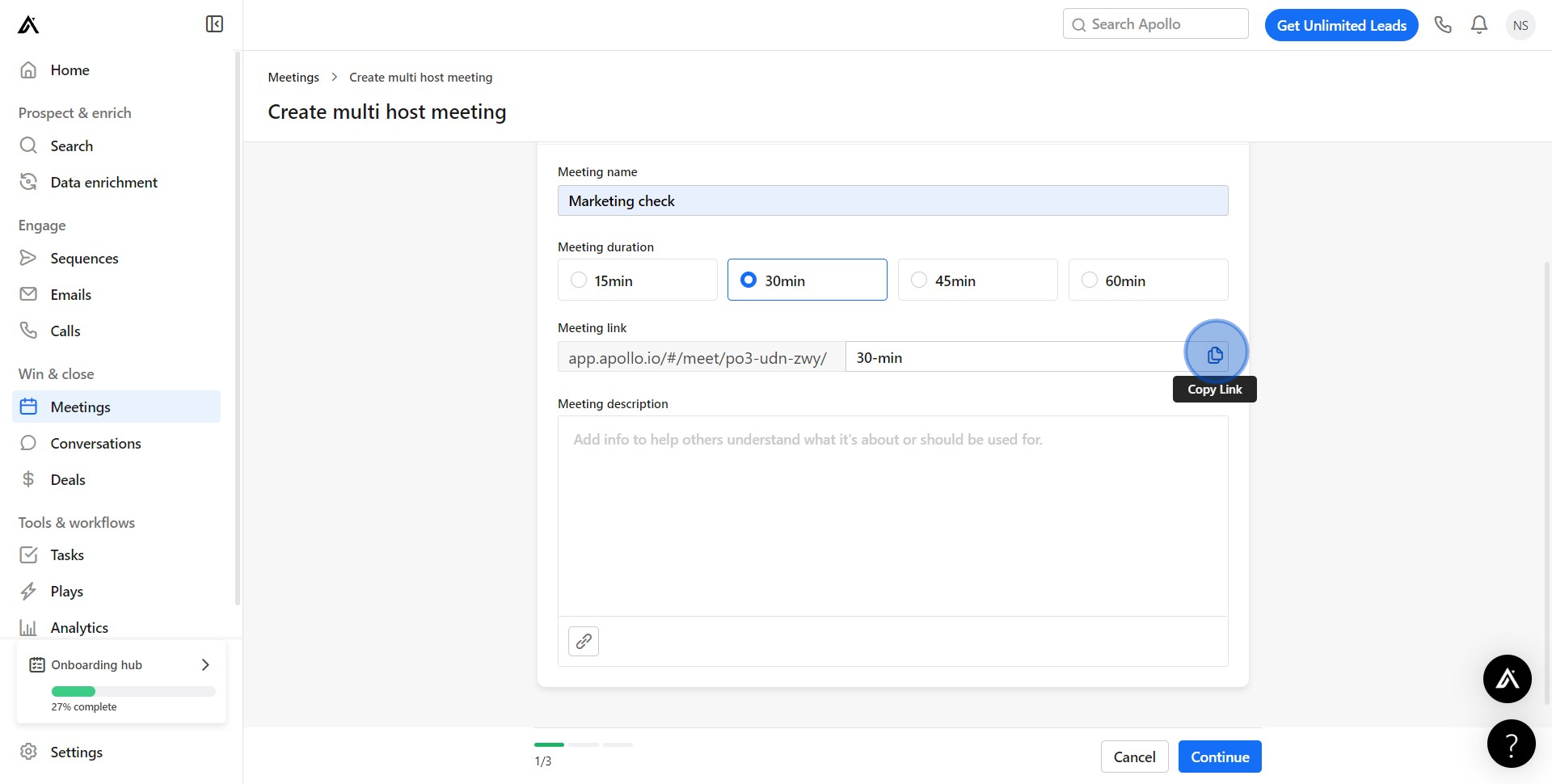Click the Analytics bar chart icon

click(x=28, y=627)
